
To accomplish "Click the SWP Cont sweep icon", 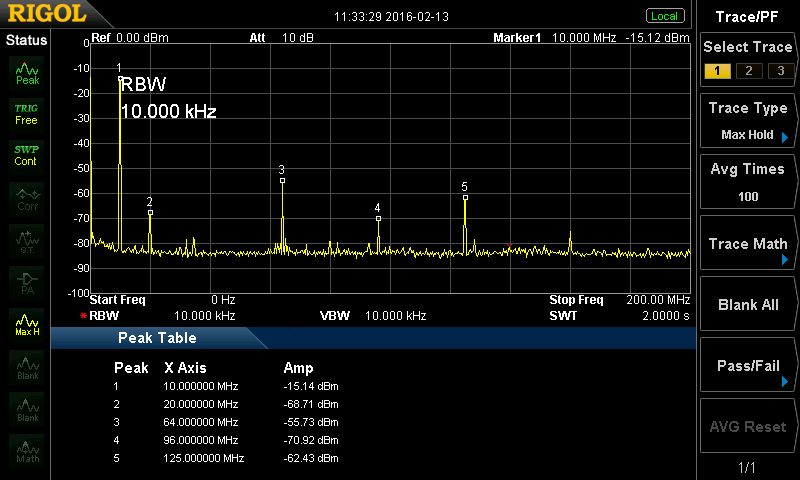I will coord(27,155).
